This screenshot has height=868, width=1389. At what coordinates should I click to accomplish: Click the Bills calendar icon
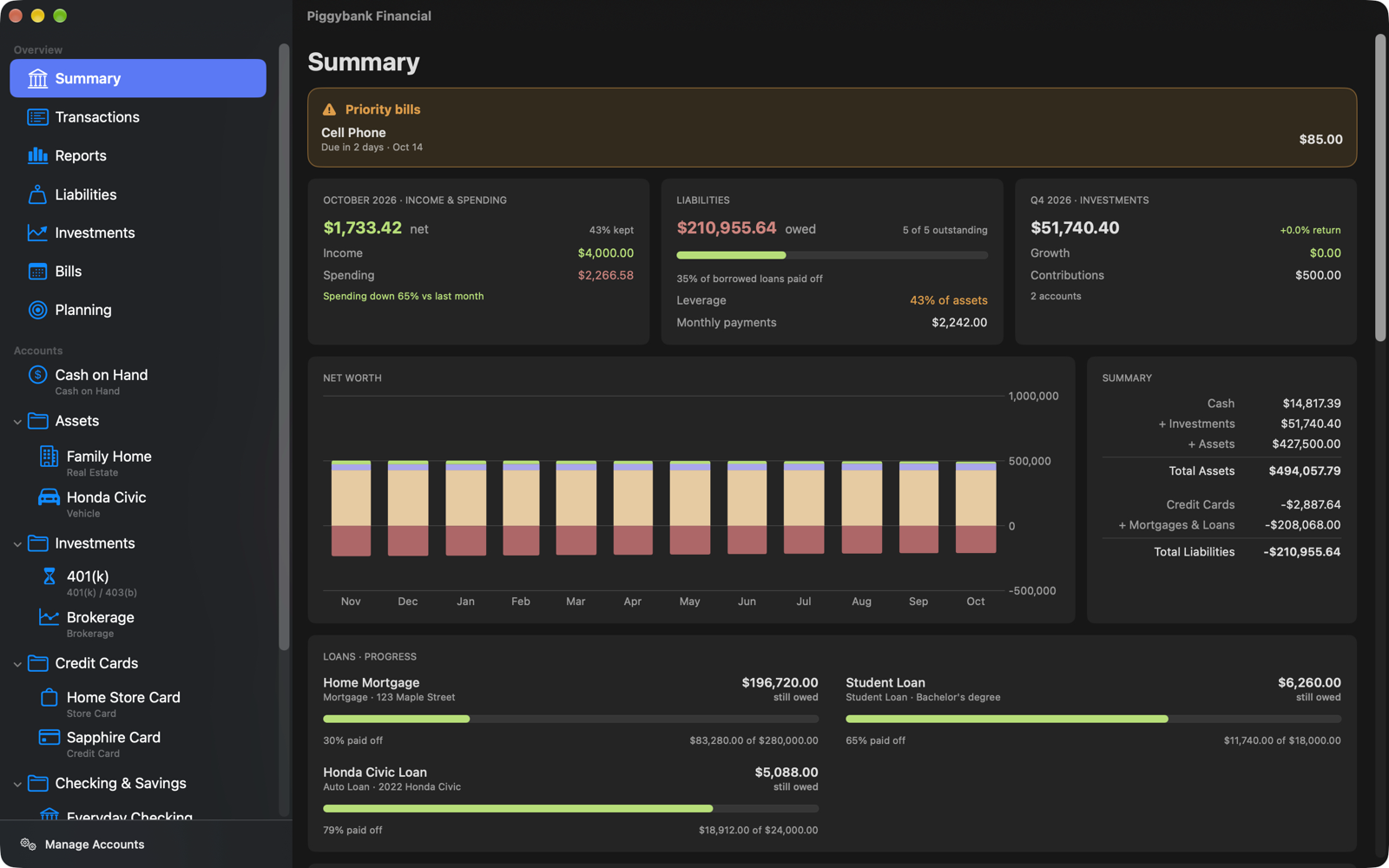(37, 272)
